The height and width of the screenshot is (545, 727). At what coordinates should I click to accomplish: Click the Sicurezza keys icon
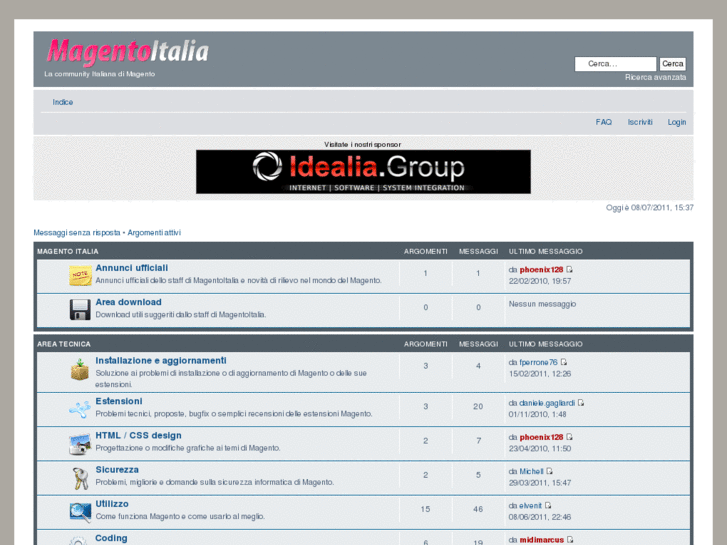click(81, 478)
